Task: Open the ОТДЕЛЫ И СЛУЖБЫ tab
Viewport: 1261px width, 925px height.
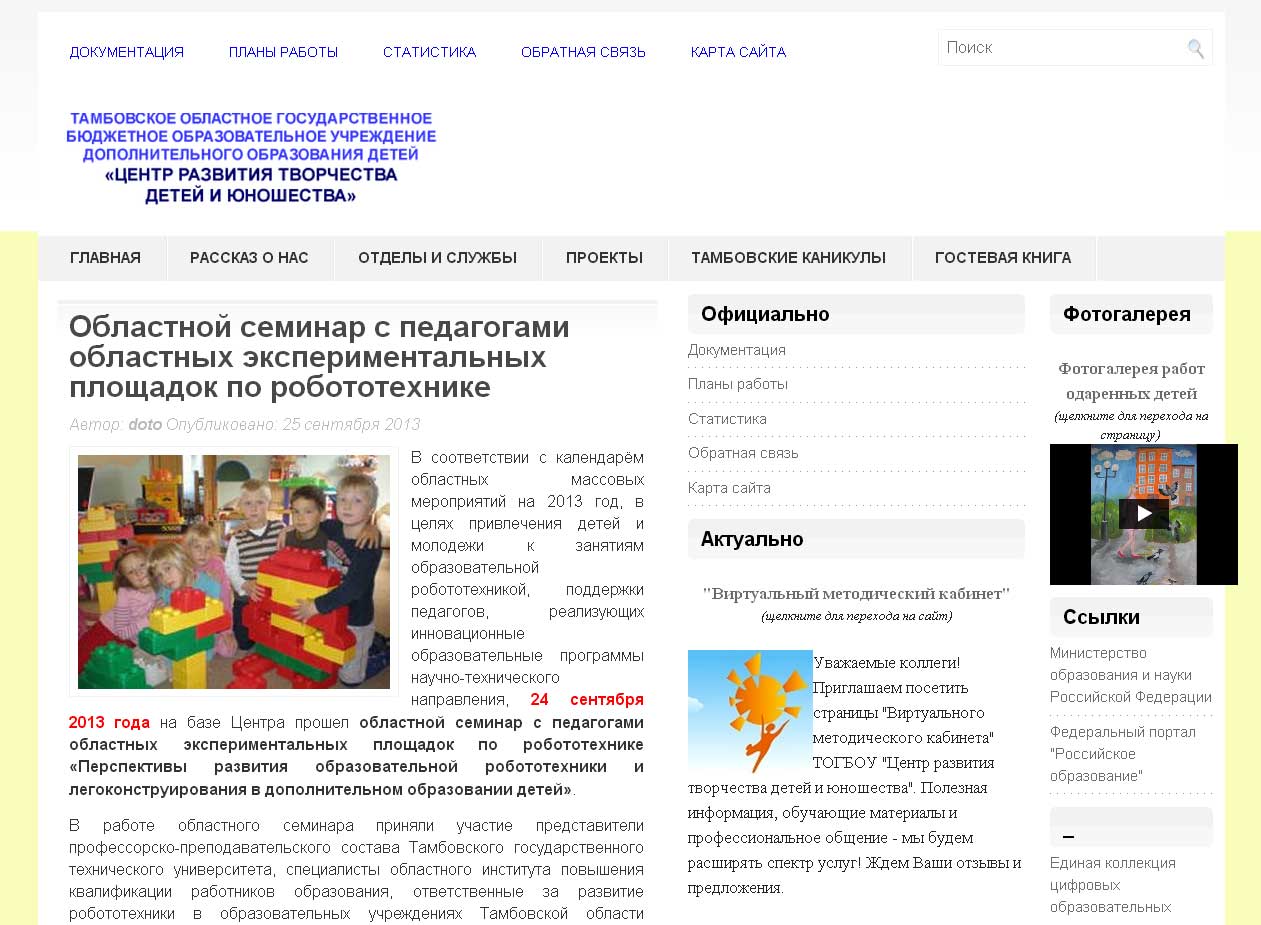Action: 437,258
